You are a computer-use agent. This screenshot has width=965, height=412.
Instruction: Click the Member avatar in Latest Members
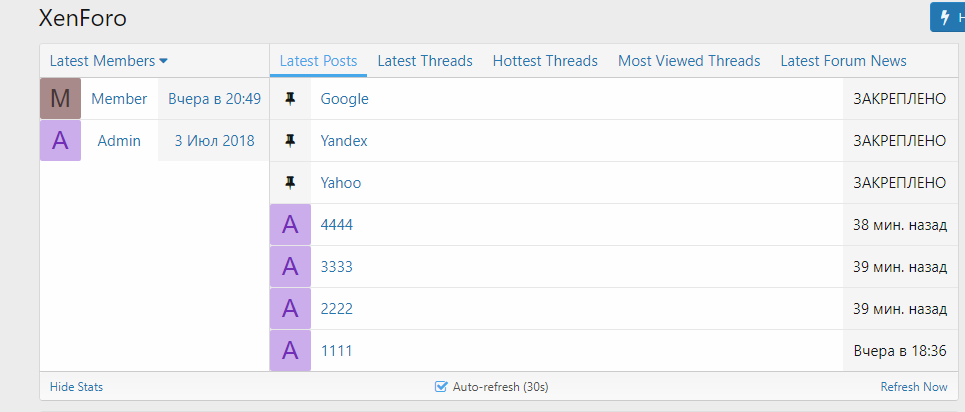point(60,99)
